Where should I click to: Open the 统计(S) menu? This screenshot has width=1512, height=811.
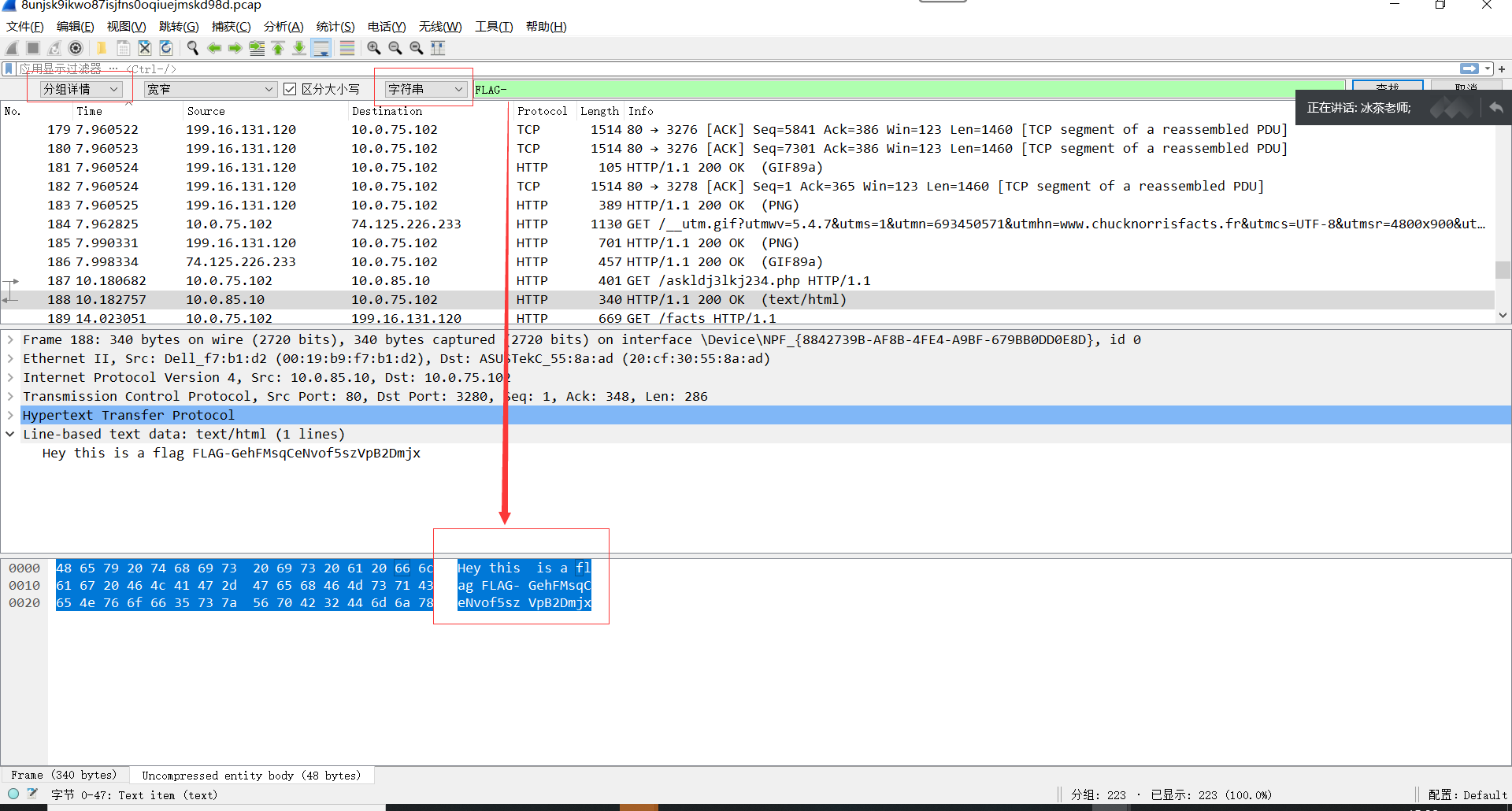(x=335, y=27)
